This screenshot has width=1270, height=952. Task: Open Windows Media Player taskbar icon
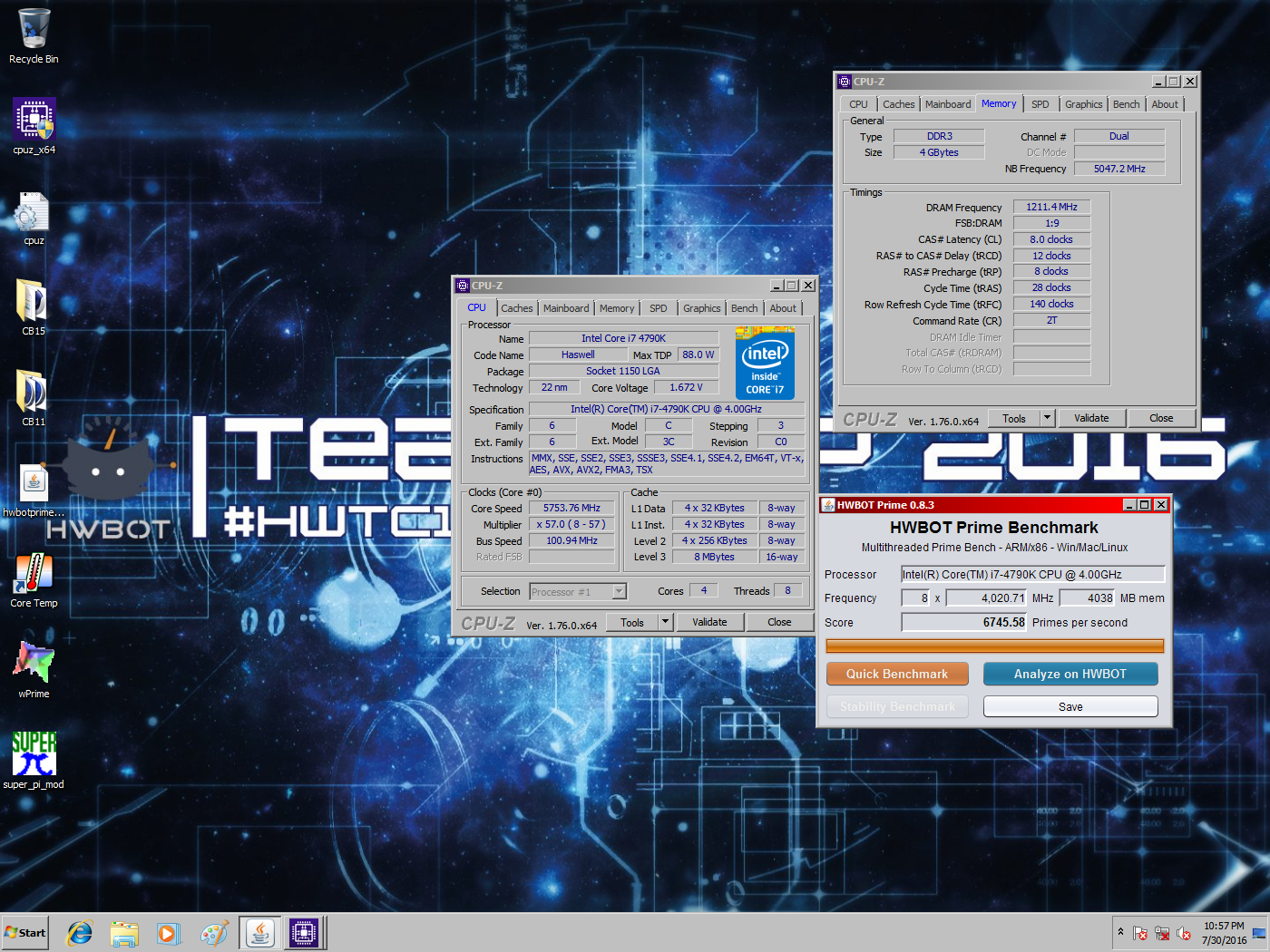(169, 932)
